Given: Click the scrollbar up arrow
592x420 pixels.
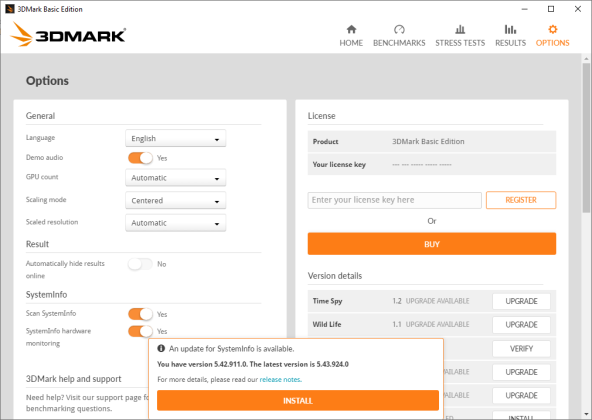Looking at the screenshot, I should click(x=586, y=59).
